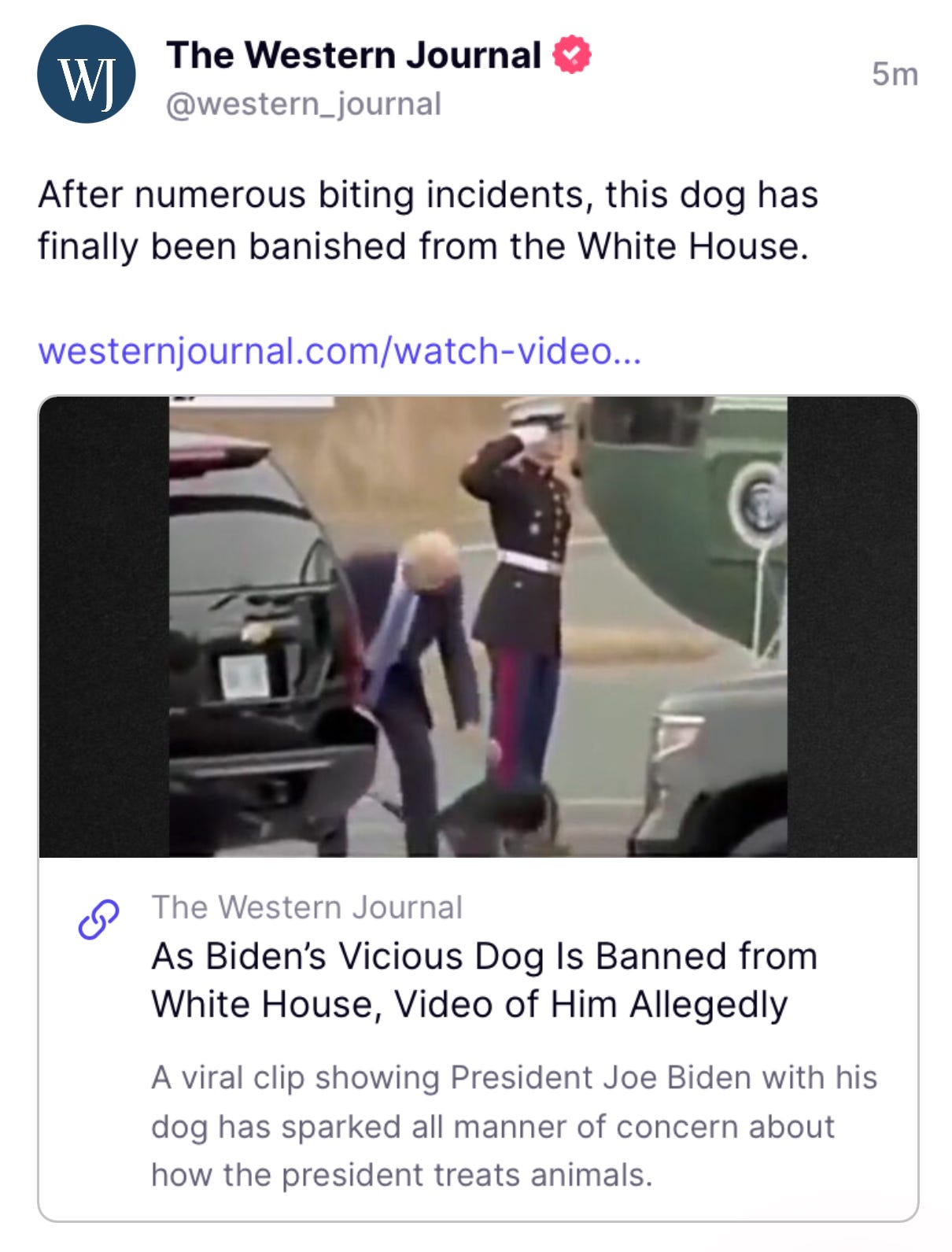Click the 5m post timestamp
The height and width of the screenshot is (1252, 952).
pos(895,74)
